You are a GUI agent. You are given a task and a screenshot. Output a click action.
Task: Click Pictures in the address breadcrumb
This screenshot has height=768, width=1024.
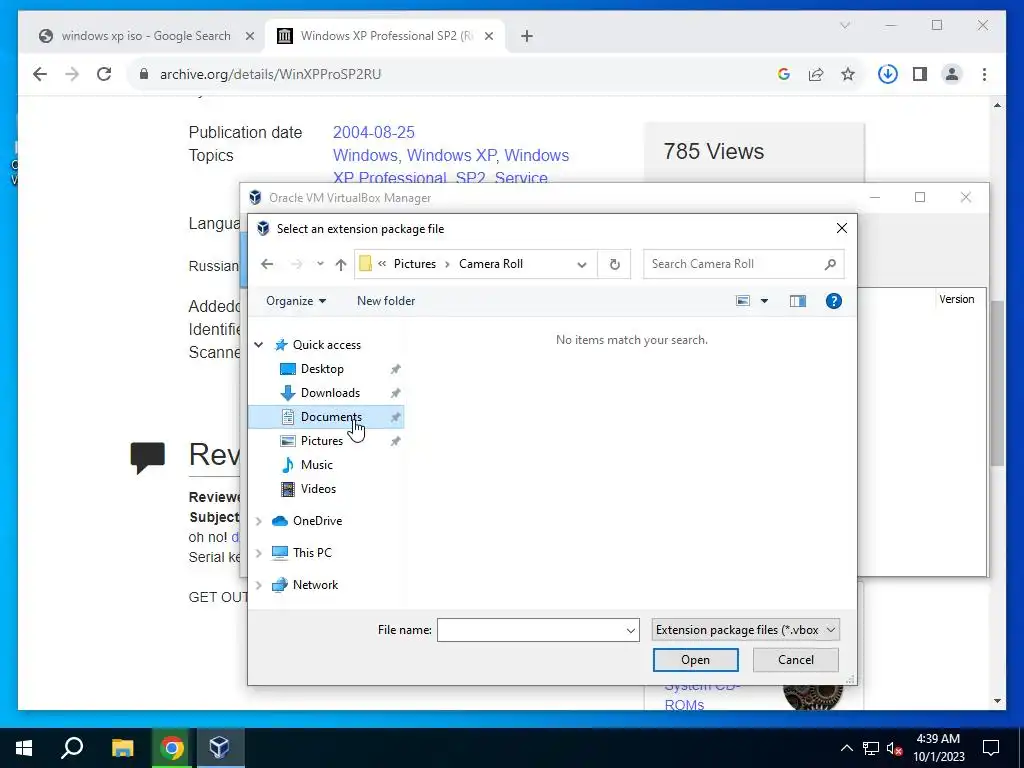[x=415, y=264]
